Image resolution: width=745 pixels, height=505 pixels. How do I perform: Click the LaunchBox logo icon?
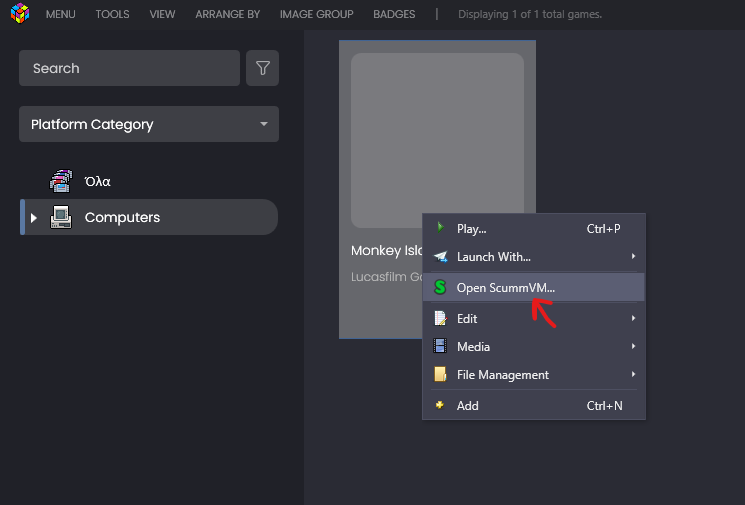tap(19, 14)
